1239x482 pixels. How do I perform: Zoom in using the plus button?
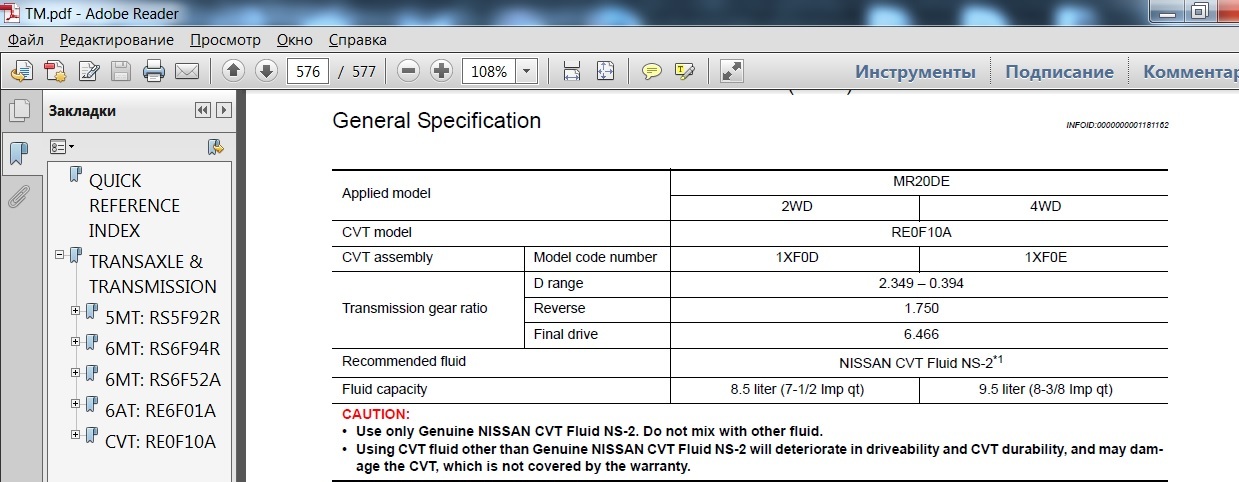pos(441,71)
